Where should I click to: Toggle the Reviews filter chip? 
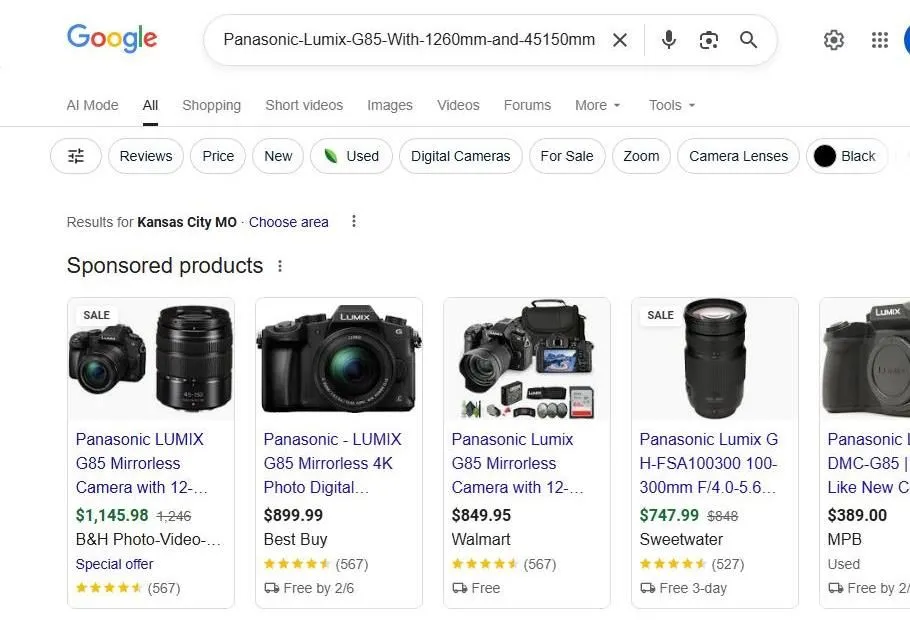tap(145, 156)
